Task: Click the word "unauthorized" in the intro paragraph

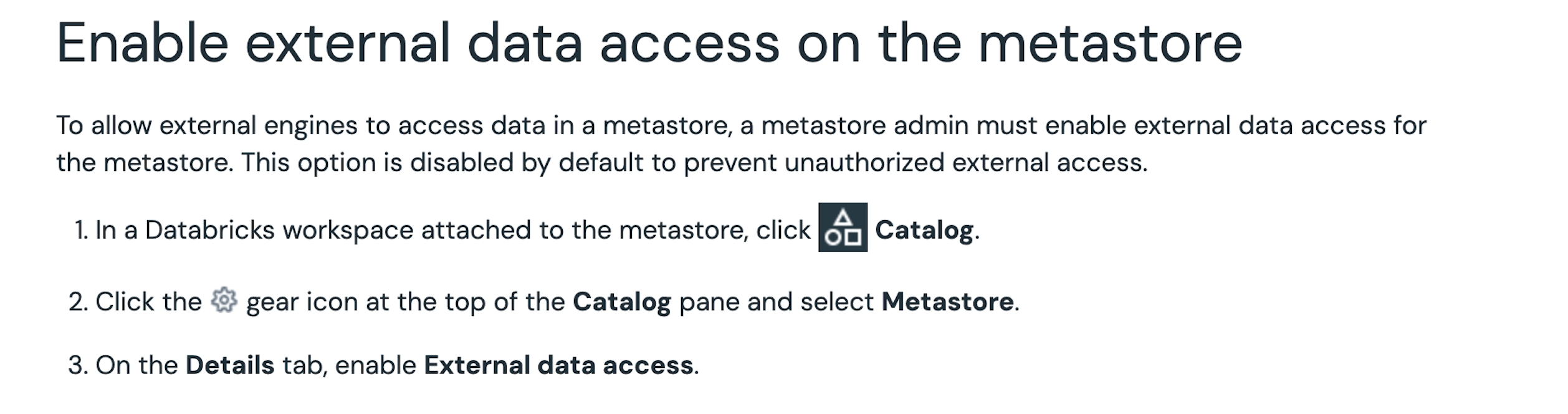Action: 864,163
